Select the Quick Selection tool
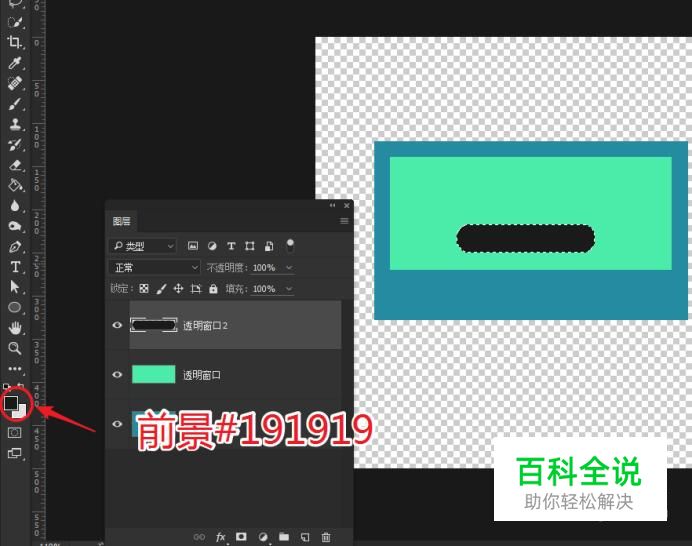This screenshot has width=692, height=546. (15, 22)
